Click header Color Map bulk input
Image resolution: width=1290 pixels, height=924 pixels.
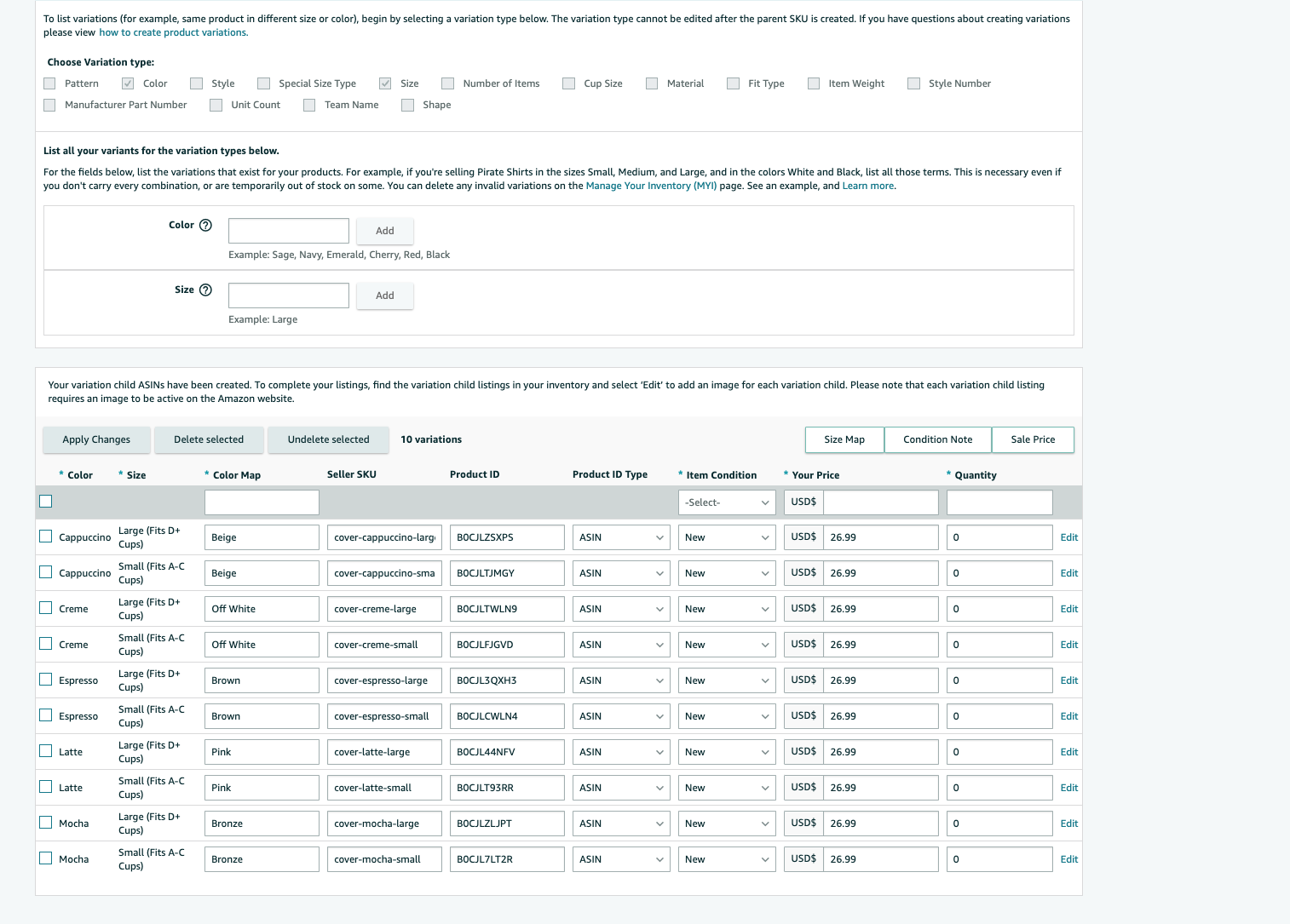[262, 502]
